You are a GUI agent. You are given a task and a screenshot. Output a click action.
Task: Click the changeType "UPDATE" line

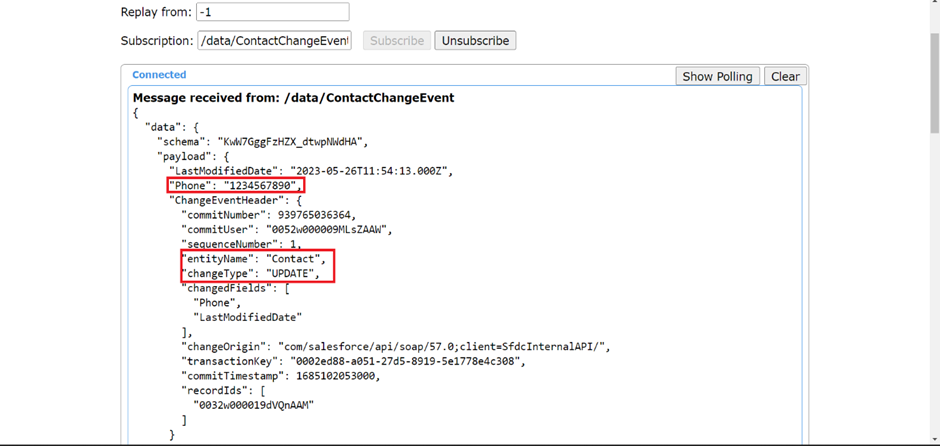[x=250, y=273]
